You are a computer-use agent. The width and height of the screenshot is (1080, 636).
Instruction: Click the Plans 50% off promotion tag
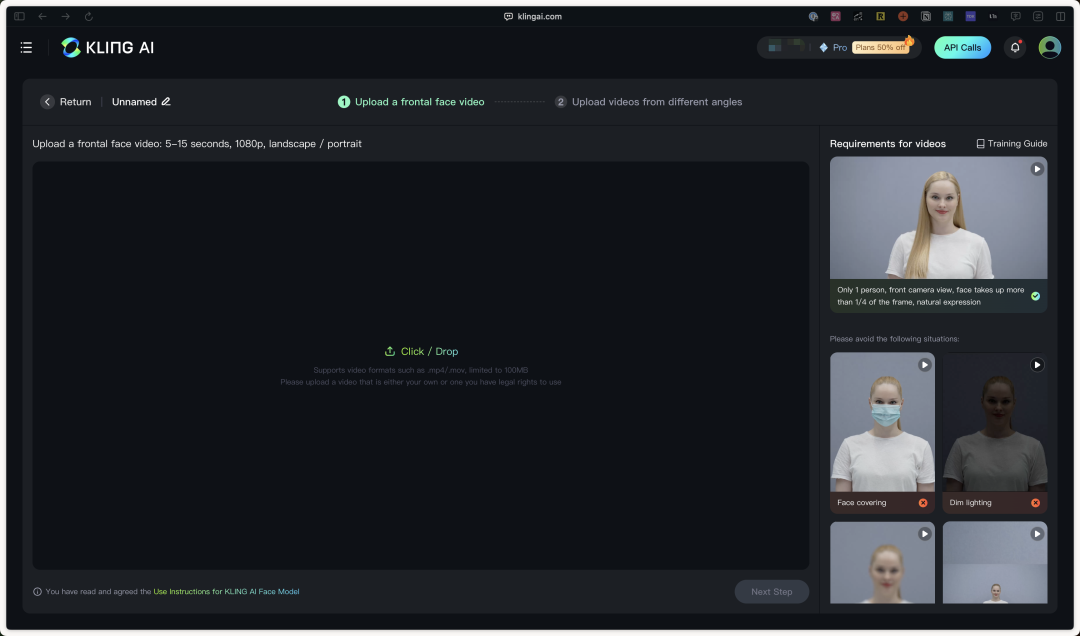880,48
